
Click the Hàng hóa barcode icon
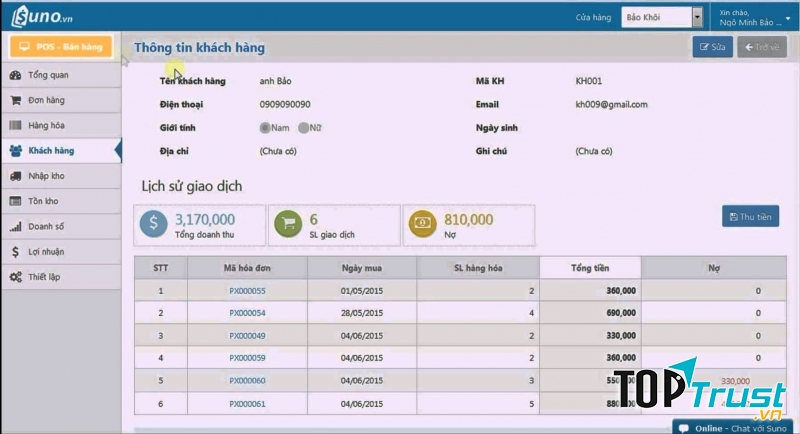pyautogui.click(x=16, y=125)
